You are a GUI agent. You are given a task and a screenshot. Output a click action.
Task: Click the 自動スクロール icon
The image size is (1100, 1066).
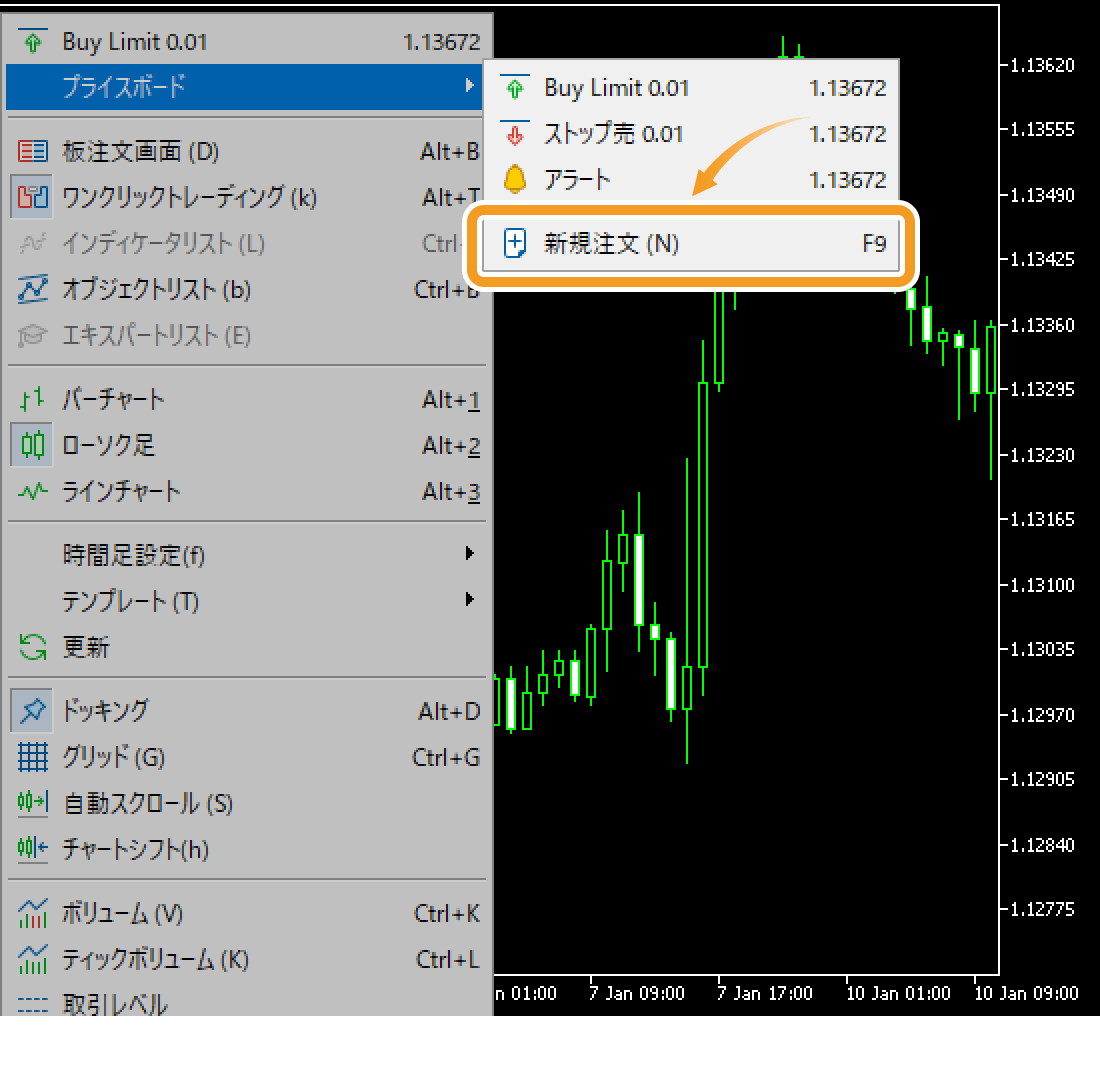32,802
